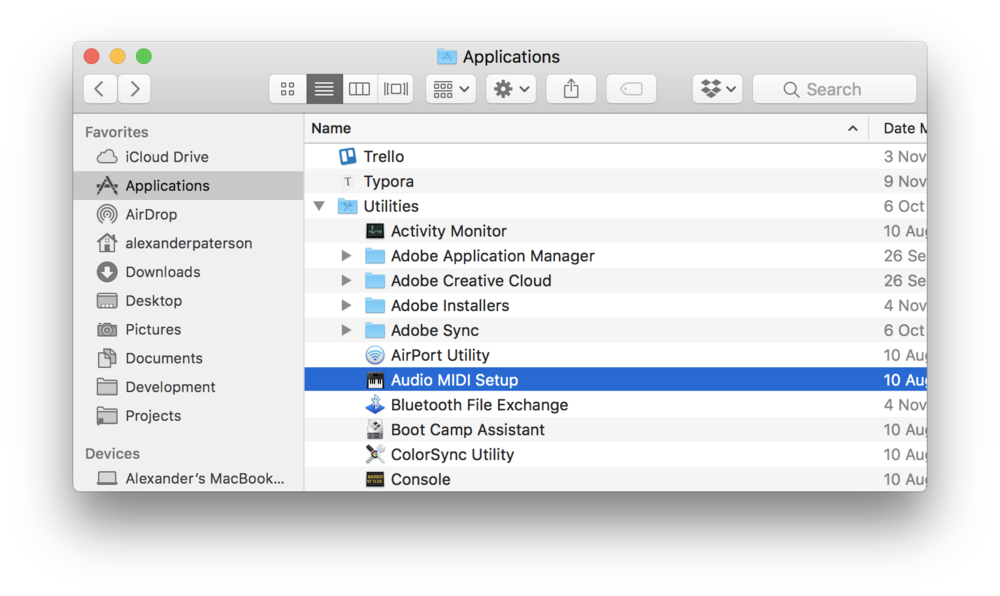Expand the Adobe Creative Cloud folder
This screenshot has height=596, width=1000.
click(x=346, y=281)
